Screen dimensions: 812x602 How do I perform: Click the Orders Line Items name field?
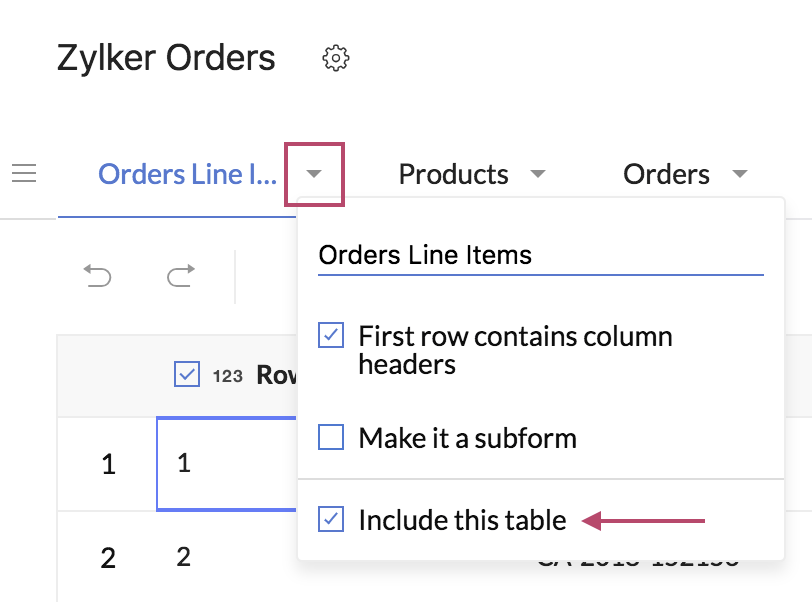coord(540,255)
